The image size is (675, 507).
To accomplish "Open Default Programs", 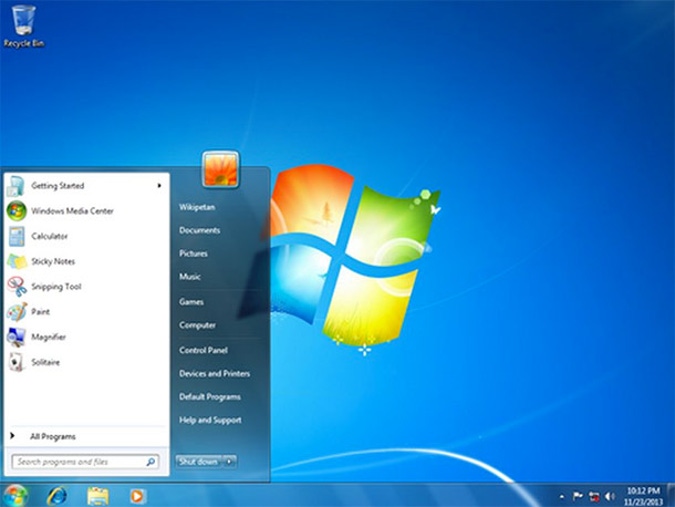I will tap(210, 397).
